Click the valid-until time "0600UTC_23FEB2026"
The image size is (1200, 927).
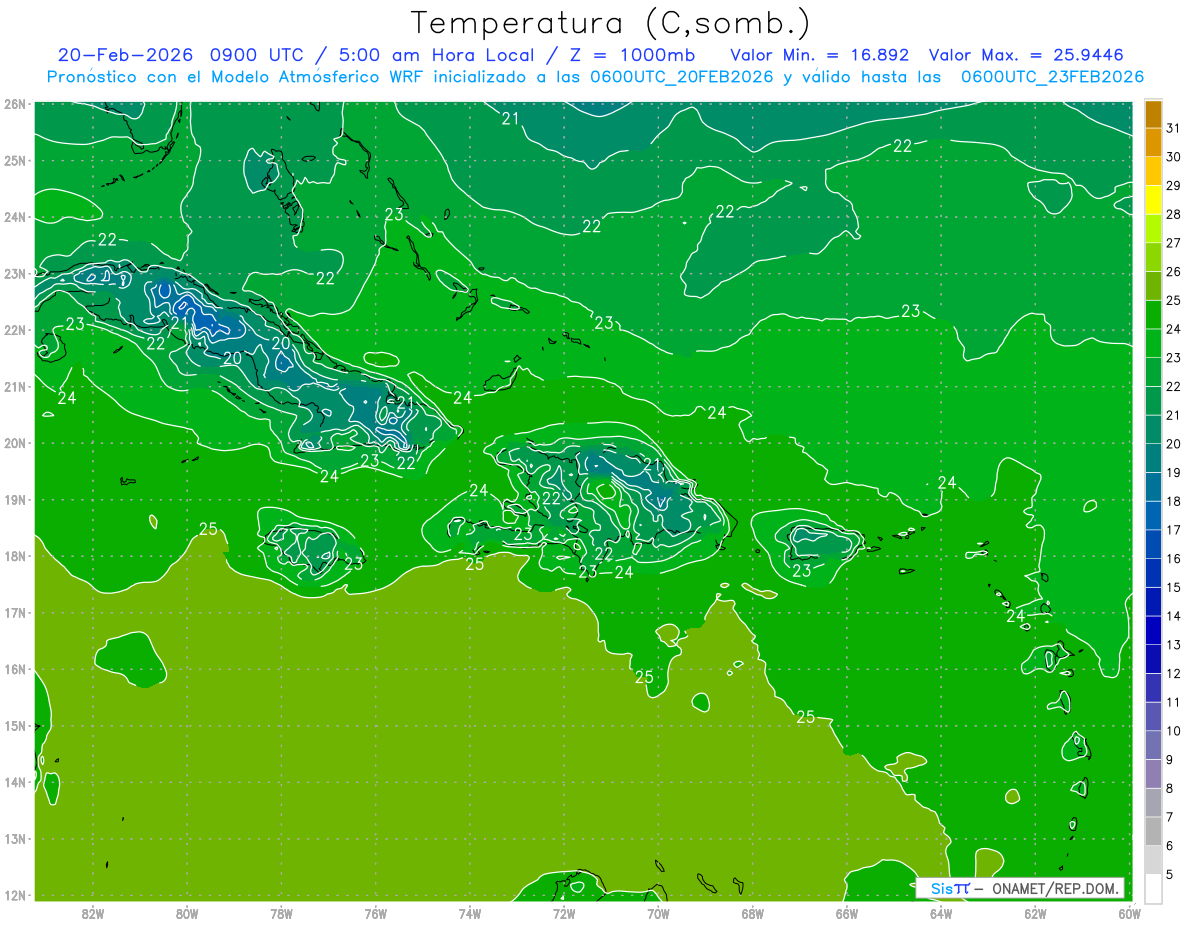point(1052,77)
